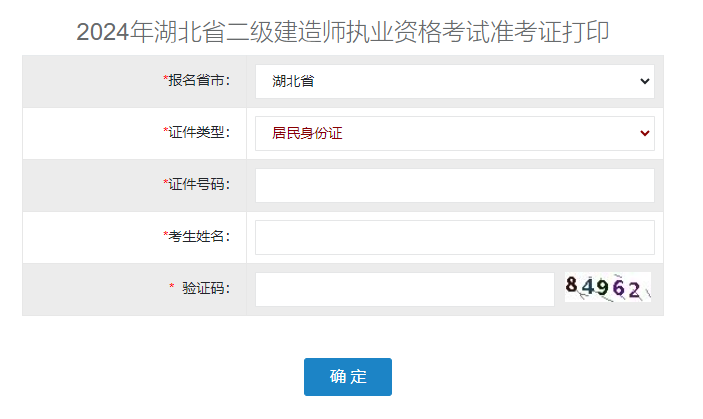
Task: Focus the 考生姓名 text input
Action: [x=454, y=237]
